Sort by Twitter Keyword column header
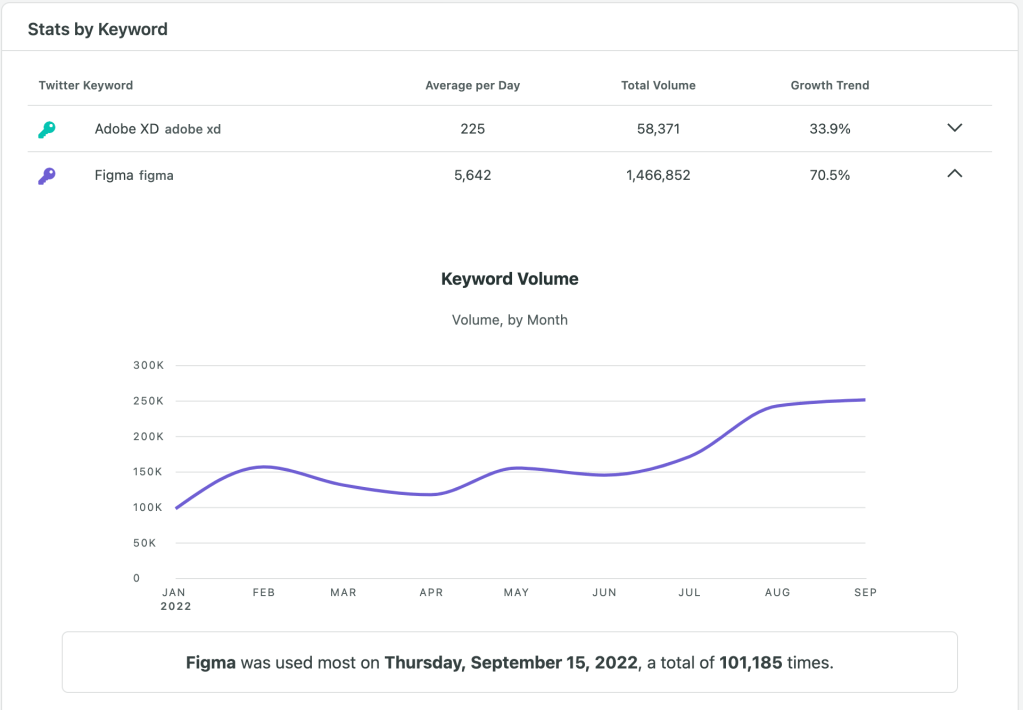Screen dimensions: 1023x710 [86, 86]
